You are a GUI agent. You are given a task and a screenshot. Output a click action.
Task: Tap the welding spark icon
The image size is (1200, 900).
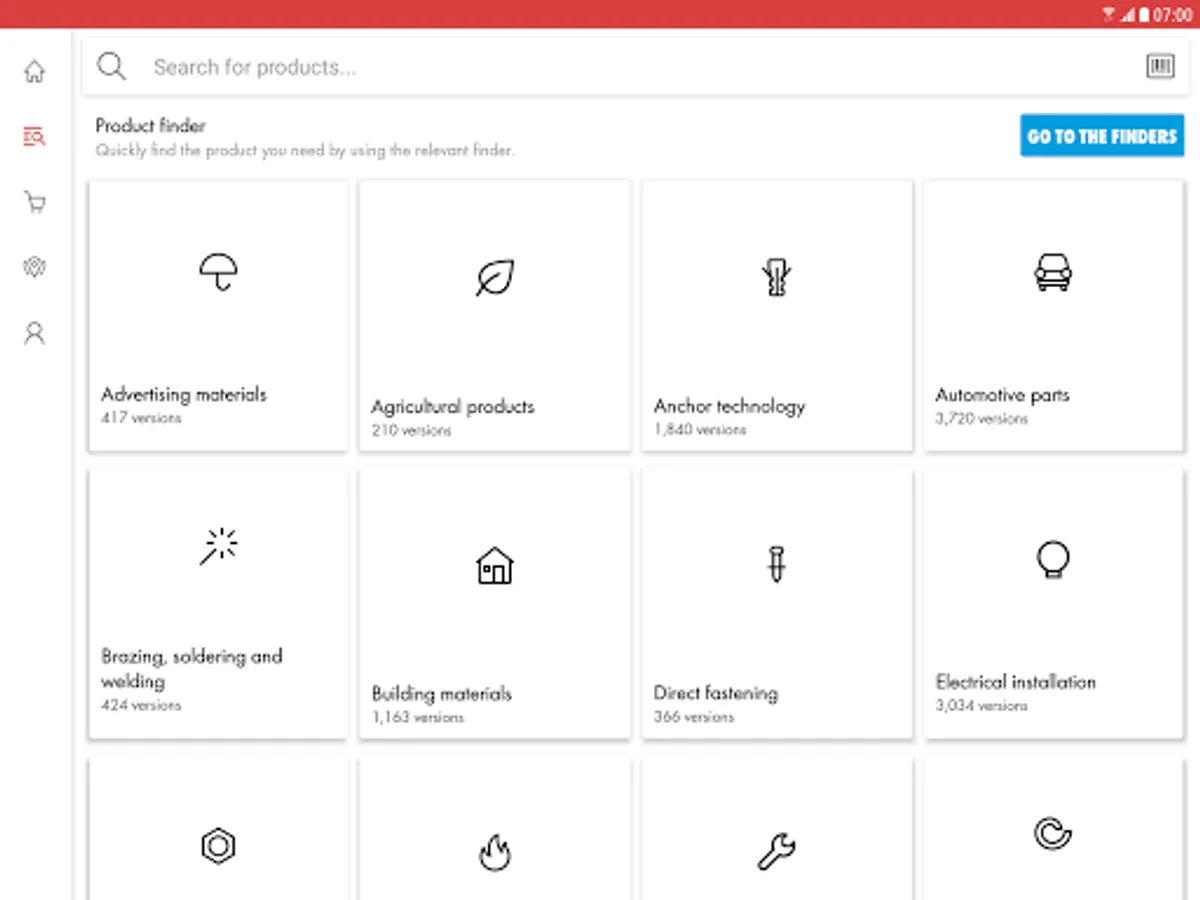pos(218,546)
